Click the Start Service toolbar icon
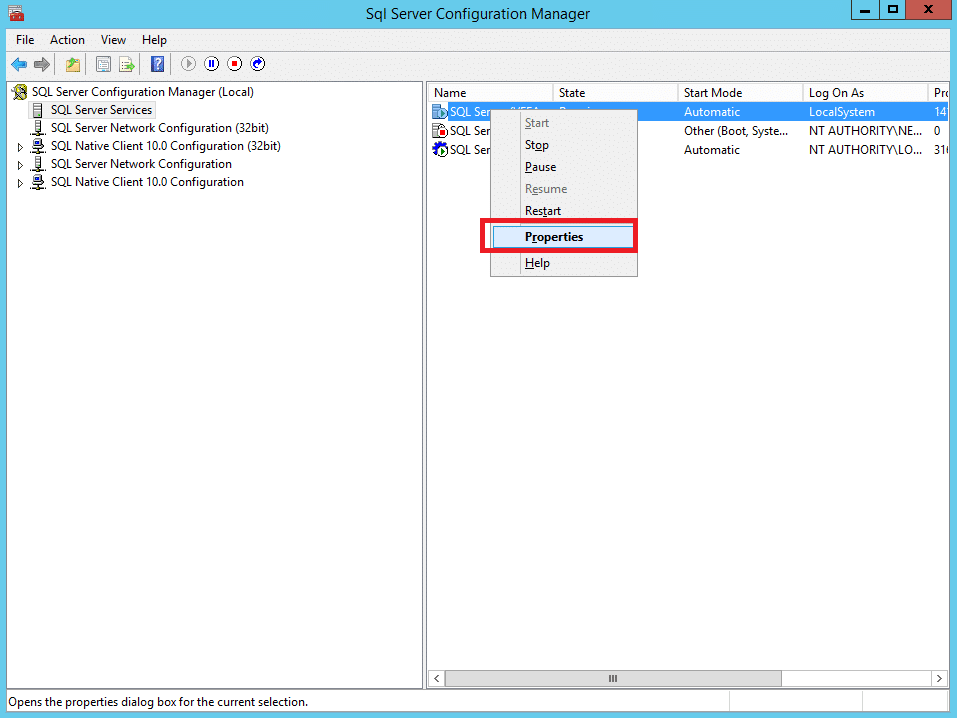This screenshot has width=957, height=718. click(x=189, y=63)
